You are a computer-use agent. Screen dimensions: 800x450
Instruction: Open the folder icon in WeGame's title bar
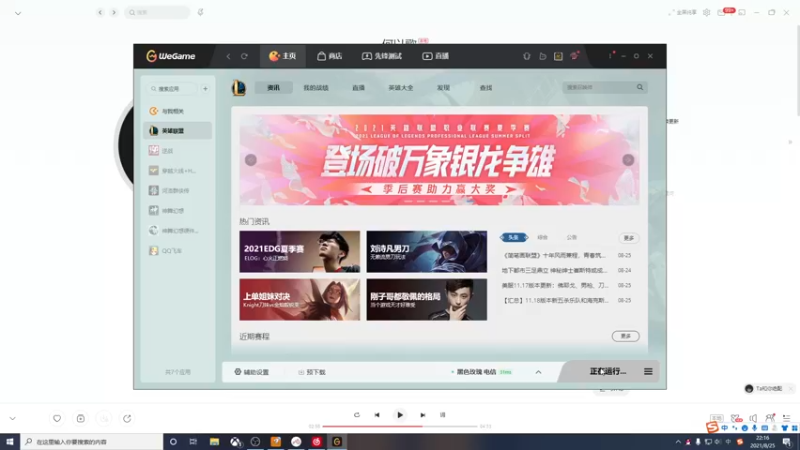tap(542, 56)
